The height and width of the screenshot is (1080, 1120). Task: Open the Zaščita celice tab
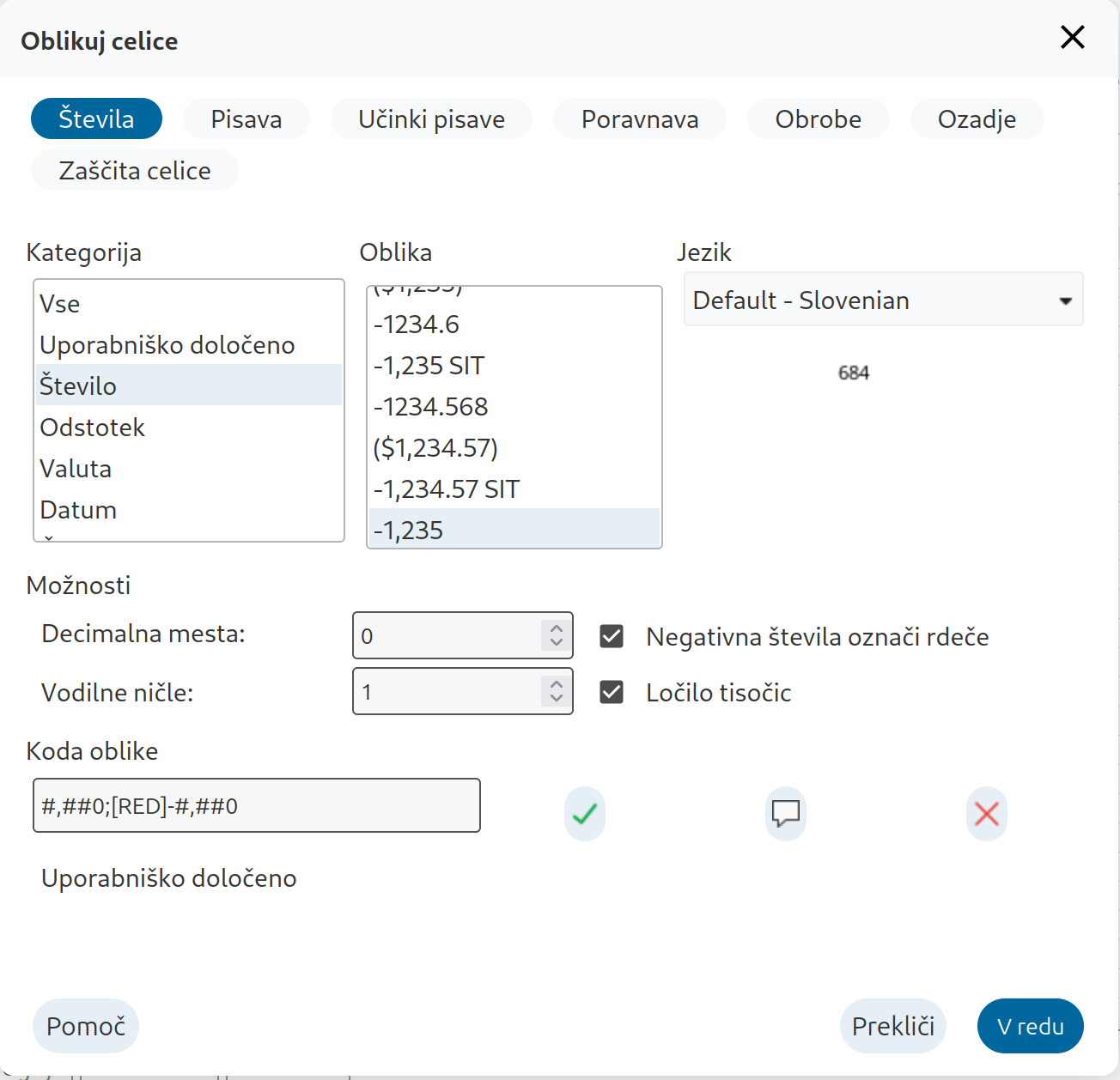[x=135, y=170]
